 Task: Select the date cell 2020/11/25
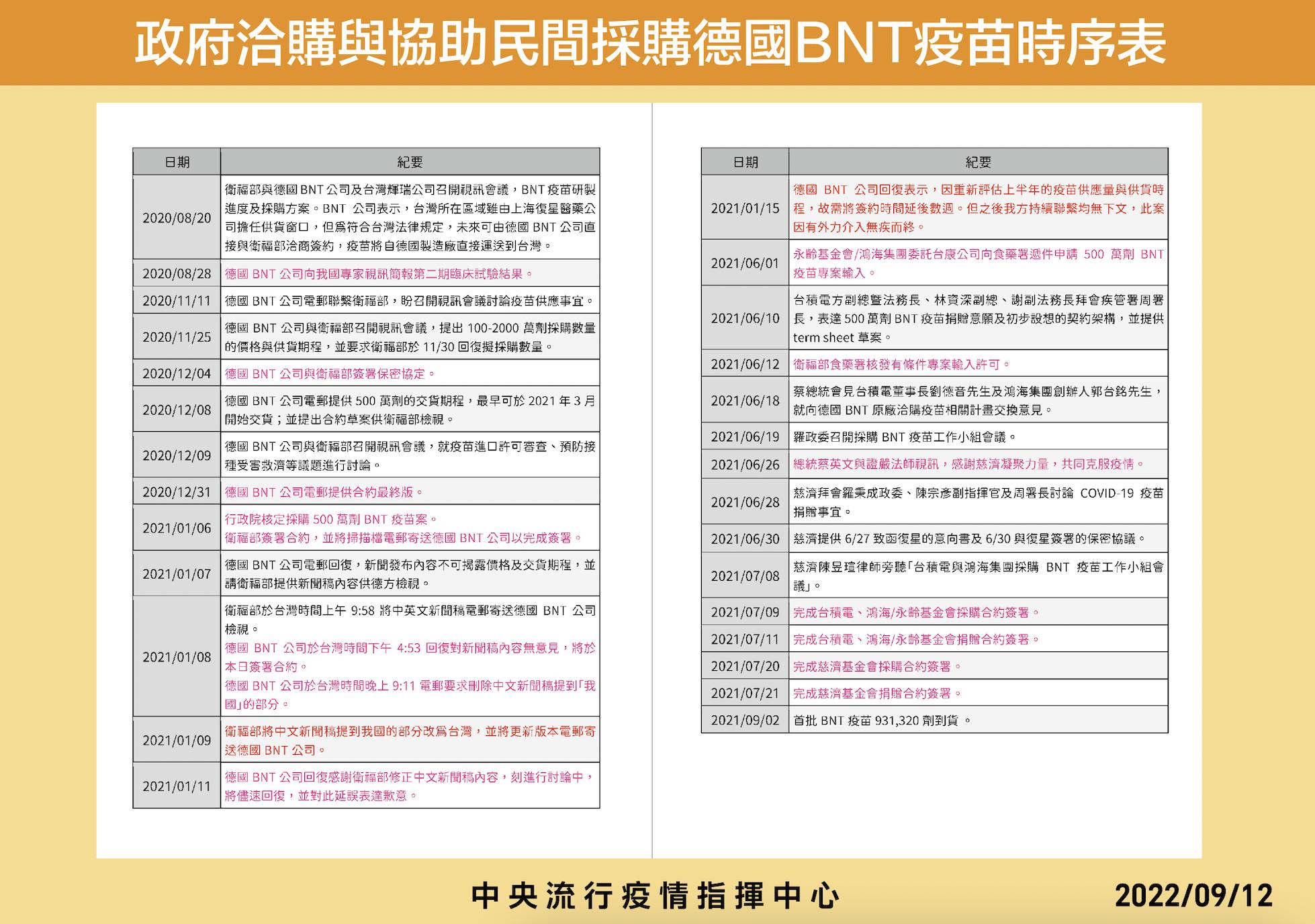[x=177, y=336]
